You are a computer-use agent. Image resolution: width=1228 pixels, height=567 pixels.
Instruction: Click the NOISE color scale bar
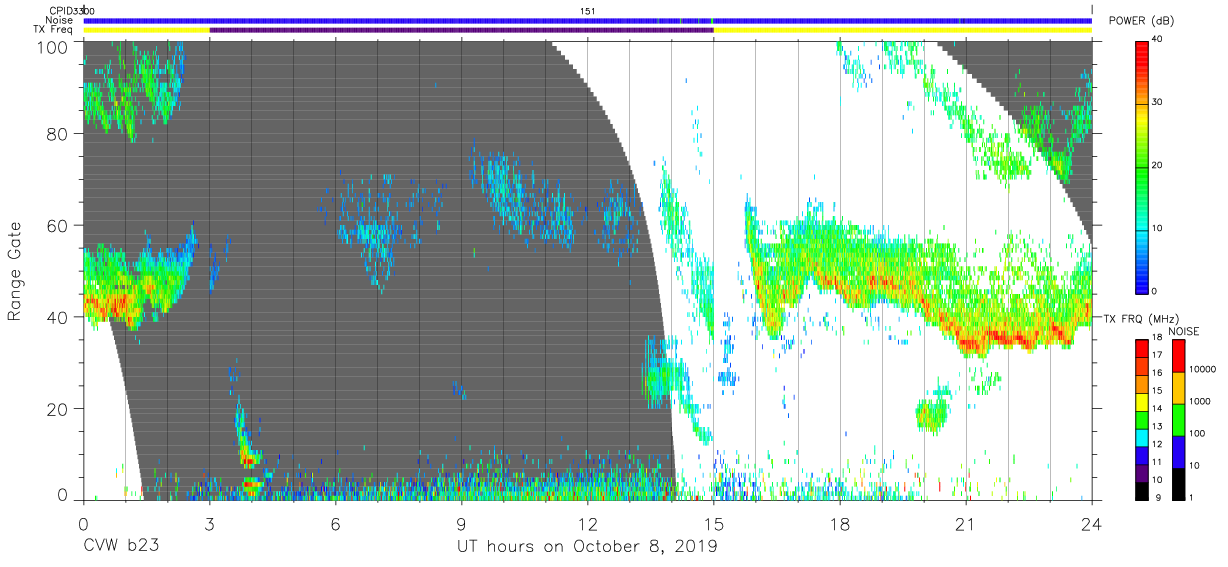(x=1178, y=419)
